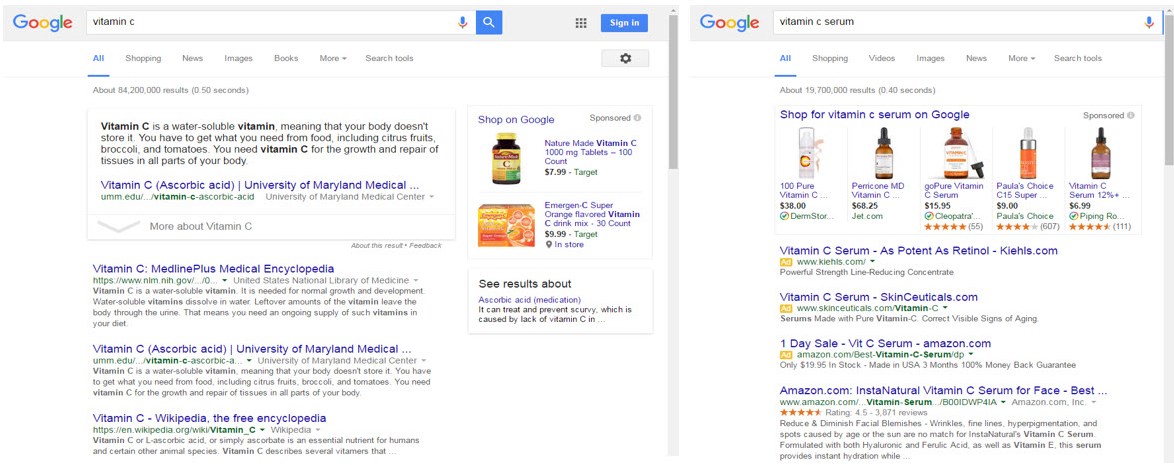Screen dimensions: 1174x465
Task: Click the Google logo above the vitamin c serum results
Action: point(730,22)
